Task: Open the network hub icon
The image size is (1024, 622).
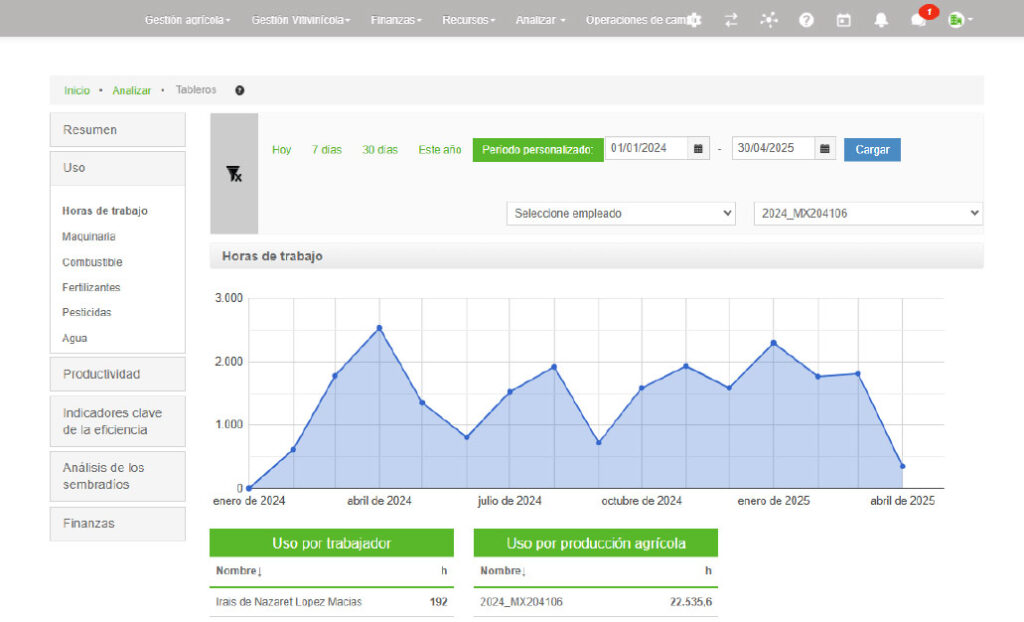Action: click(768, 20)
